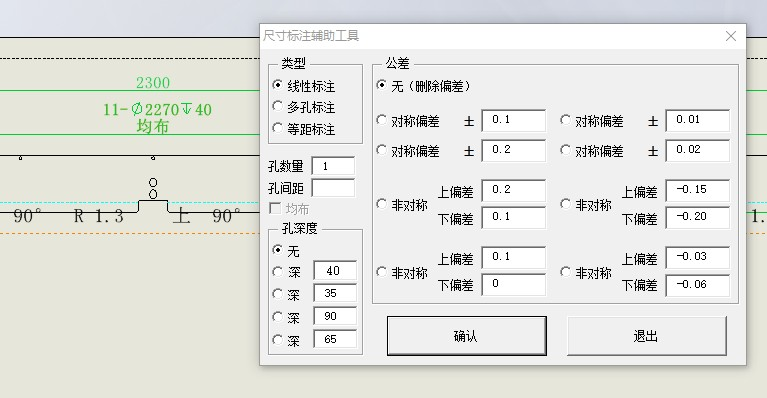The image size is (767, 398).
Task: Click the depth 40 value field
Action: (335, 271)
